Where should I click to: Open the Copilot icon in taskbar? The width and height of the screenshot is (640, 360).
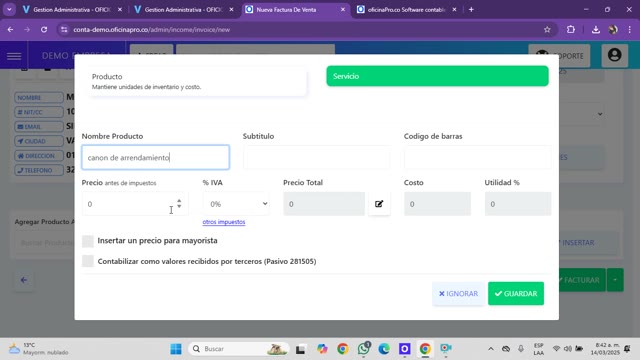pyautogui.click(x=322, y=349)
